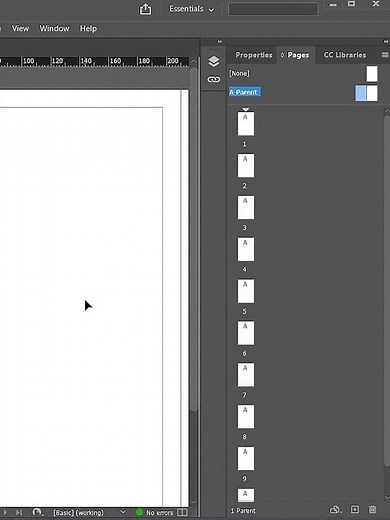Open the View menu
The image size is (390, 520).
coord(20,29)
